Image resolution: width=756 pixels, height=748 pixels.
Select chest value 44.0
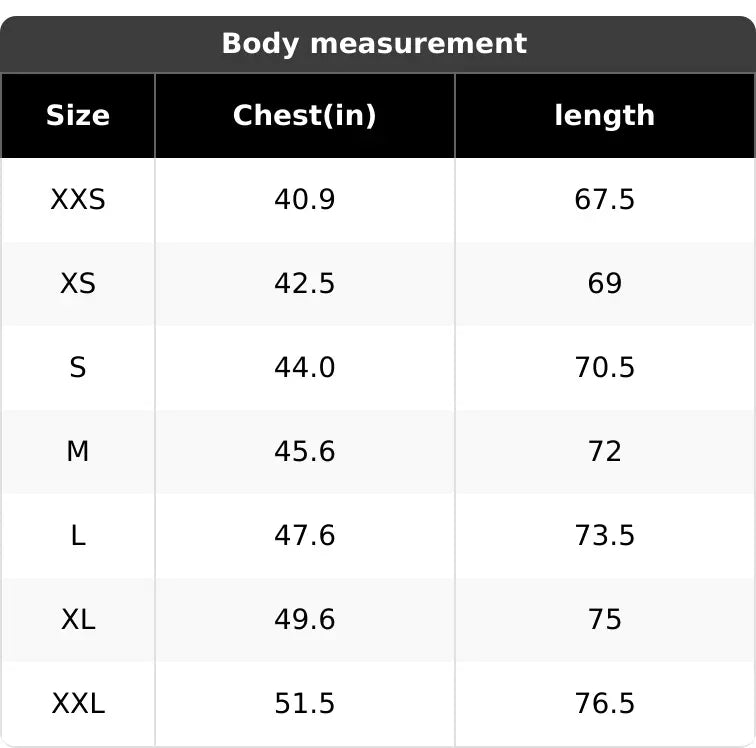click(305, 367)
